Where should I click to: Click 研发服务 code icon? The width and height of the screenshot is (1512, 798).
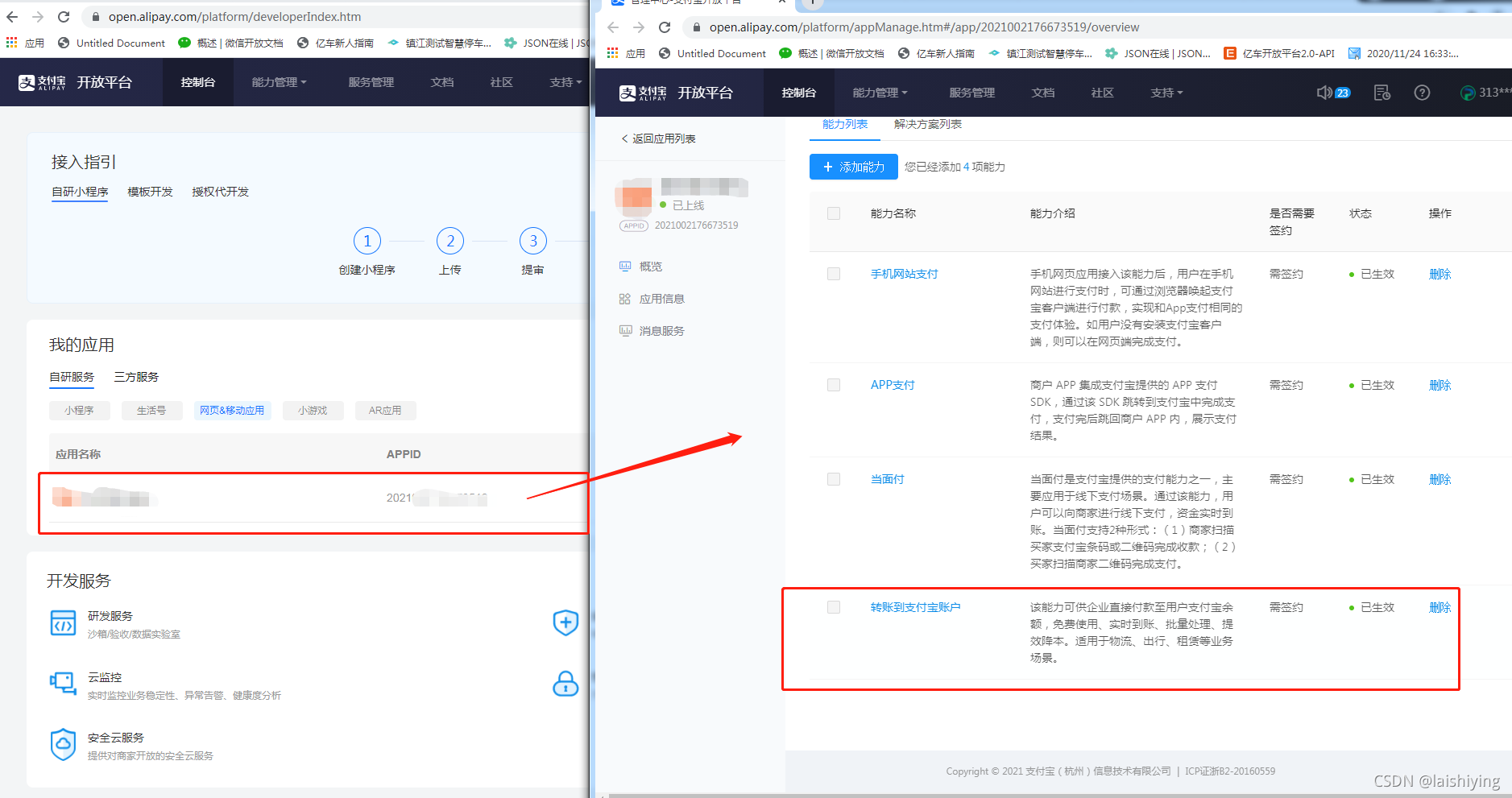pyautogui.click(x=63, y=623)
